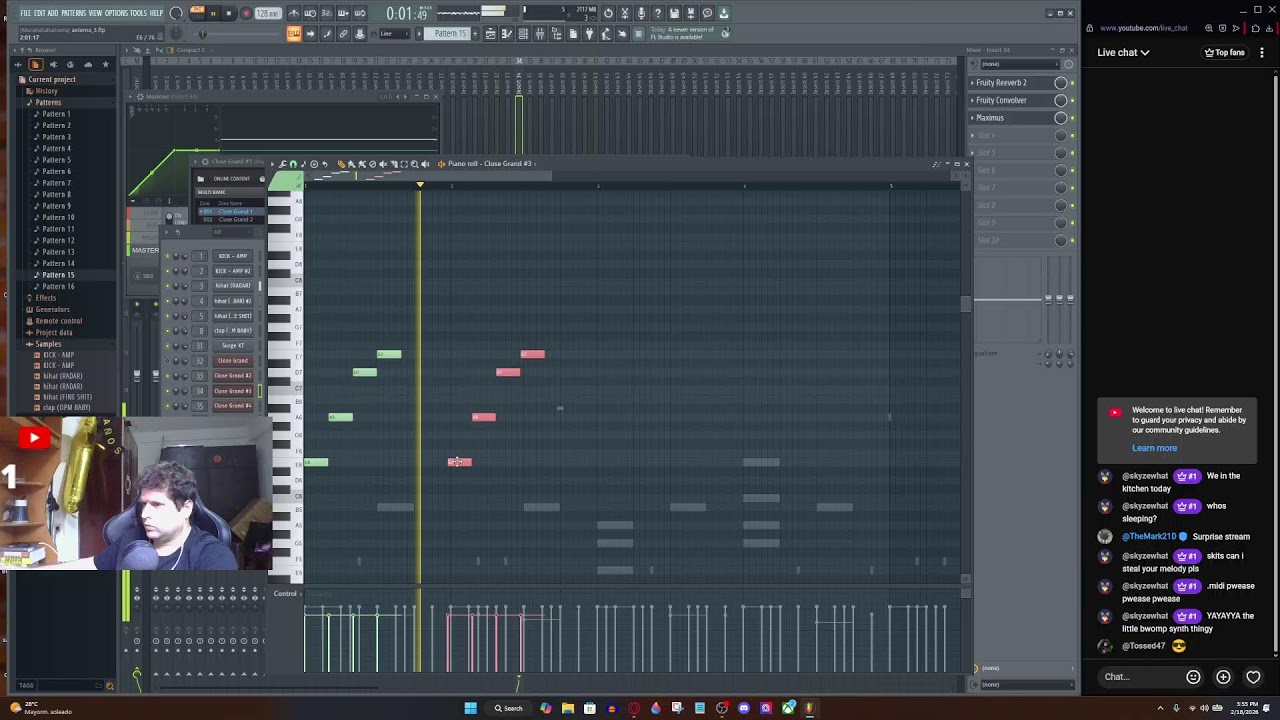Click the add pattern plus button
The image size is (1280, 720).
476,34
